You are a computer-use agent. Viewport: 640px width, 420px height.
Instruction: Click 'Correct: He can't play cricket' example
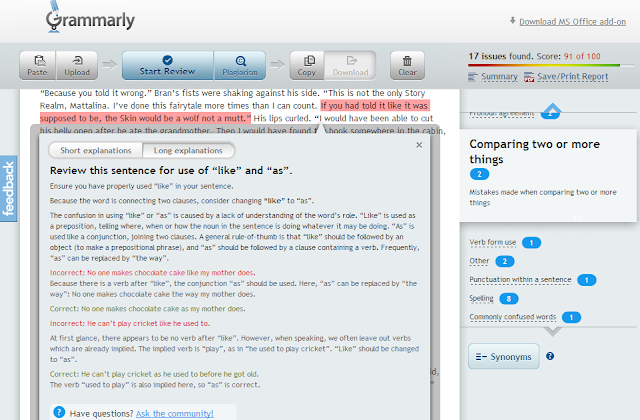click(x=154, y=374)
